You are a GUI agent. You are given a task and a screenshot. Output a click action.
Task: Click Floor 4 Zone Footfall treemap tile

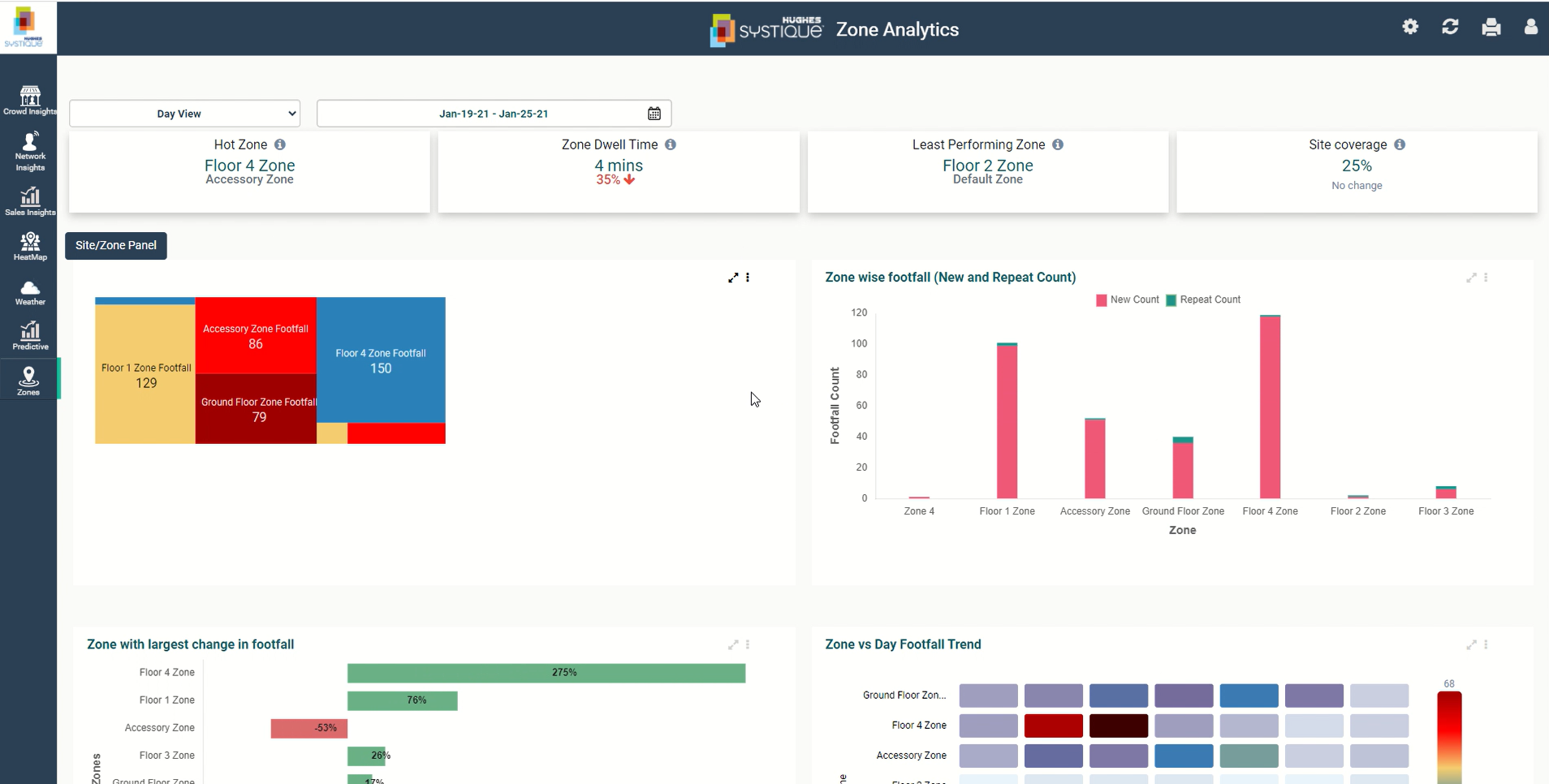coord(381,360)
